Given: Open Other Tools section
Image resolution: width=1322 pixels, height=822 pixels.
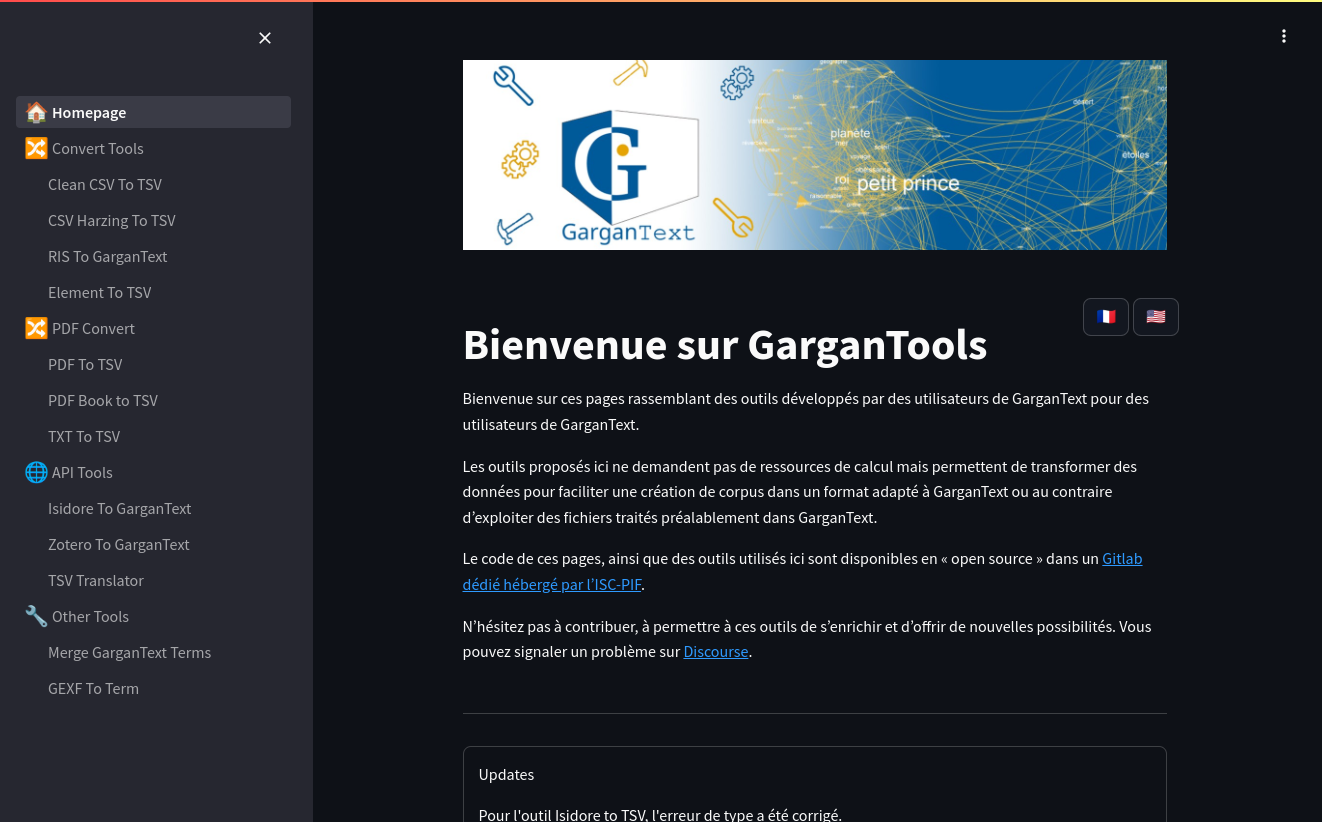Looking at the screenshot, I should tap(153, 616).
